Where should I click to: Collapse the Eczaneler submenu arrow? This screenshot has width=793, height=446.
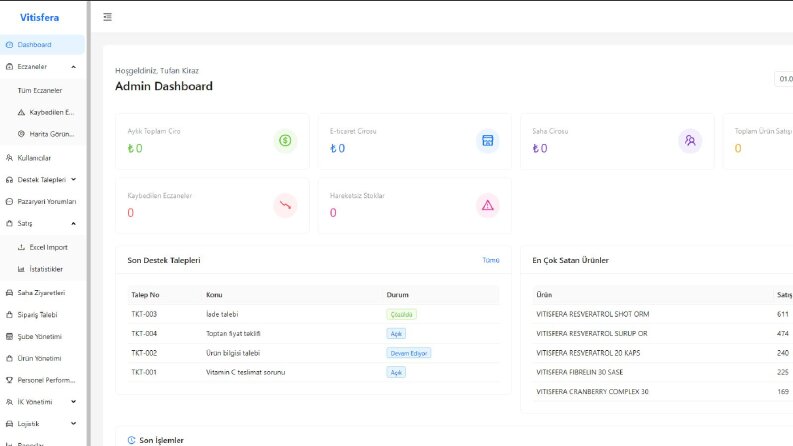(73, 67)
